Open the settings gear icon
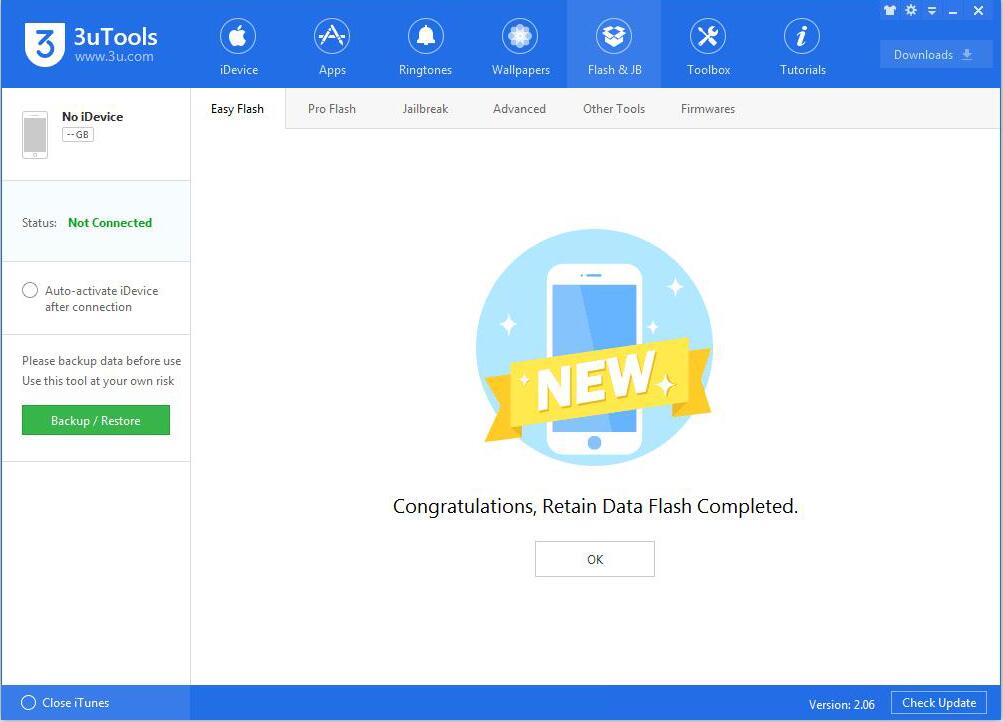Viewport: 1003px width, 722px height. tap(910, 10)
